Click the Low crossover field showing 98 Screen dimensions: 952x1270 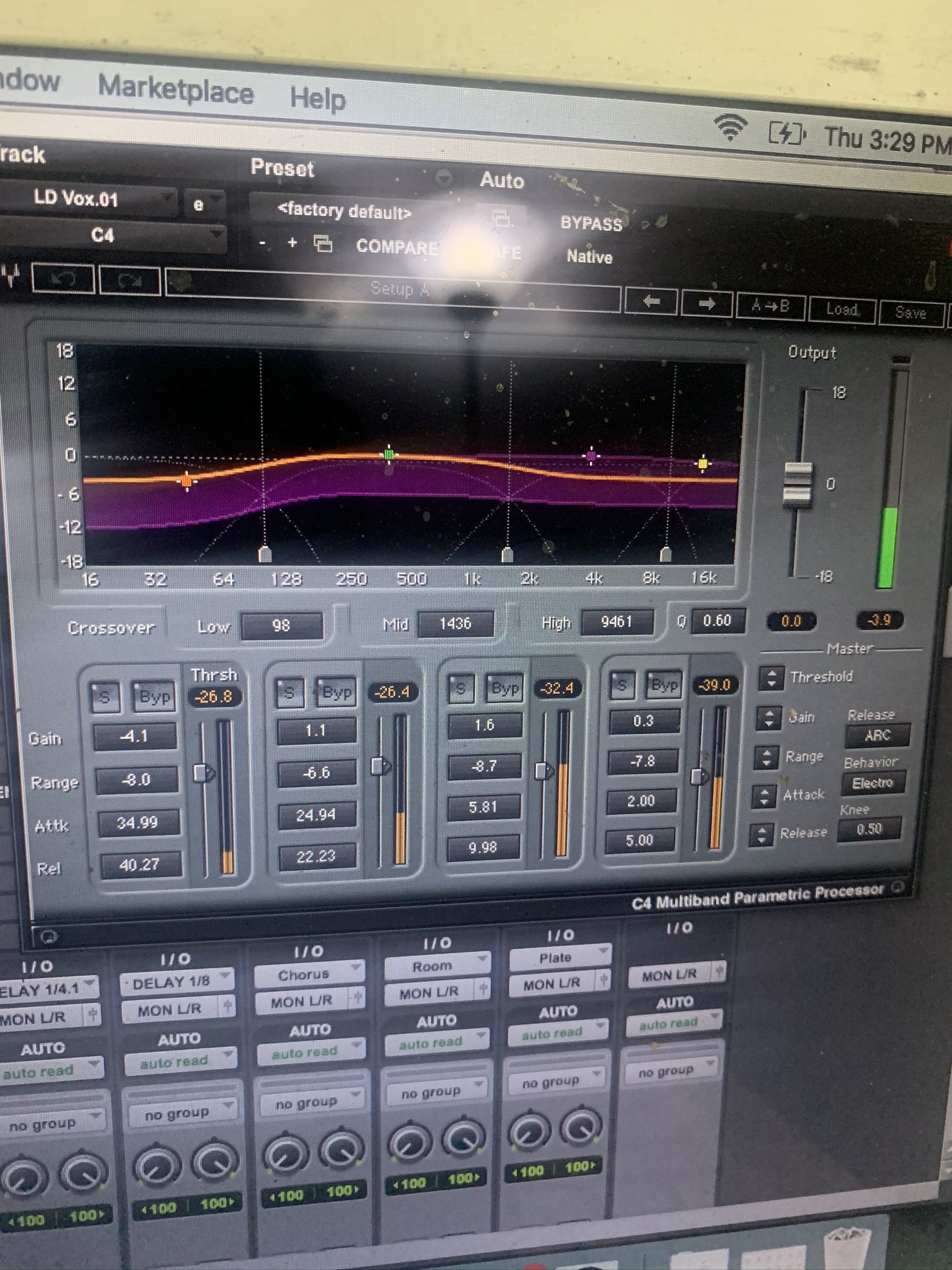(x=282, y=626)
